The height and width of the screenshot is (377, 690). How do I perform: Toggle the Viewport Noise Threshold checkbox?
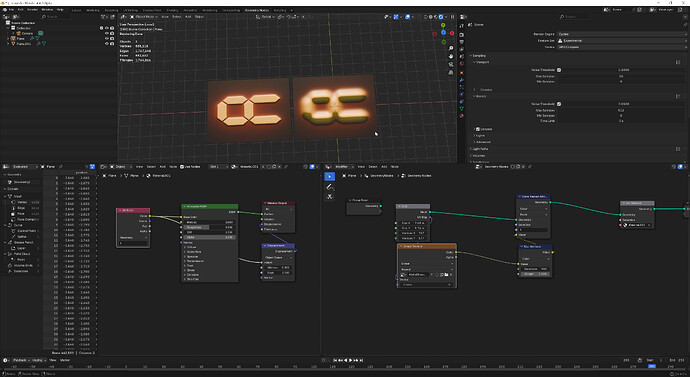(x=559, y=70)
